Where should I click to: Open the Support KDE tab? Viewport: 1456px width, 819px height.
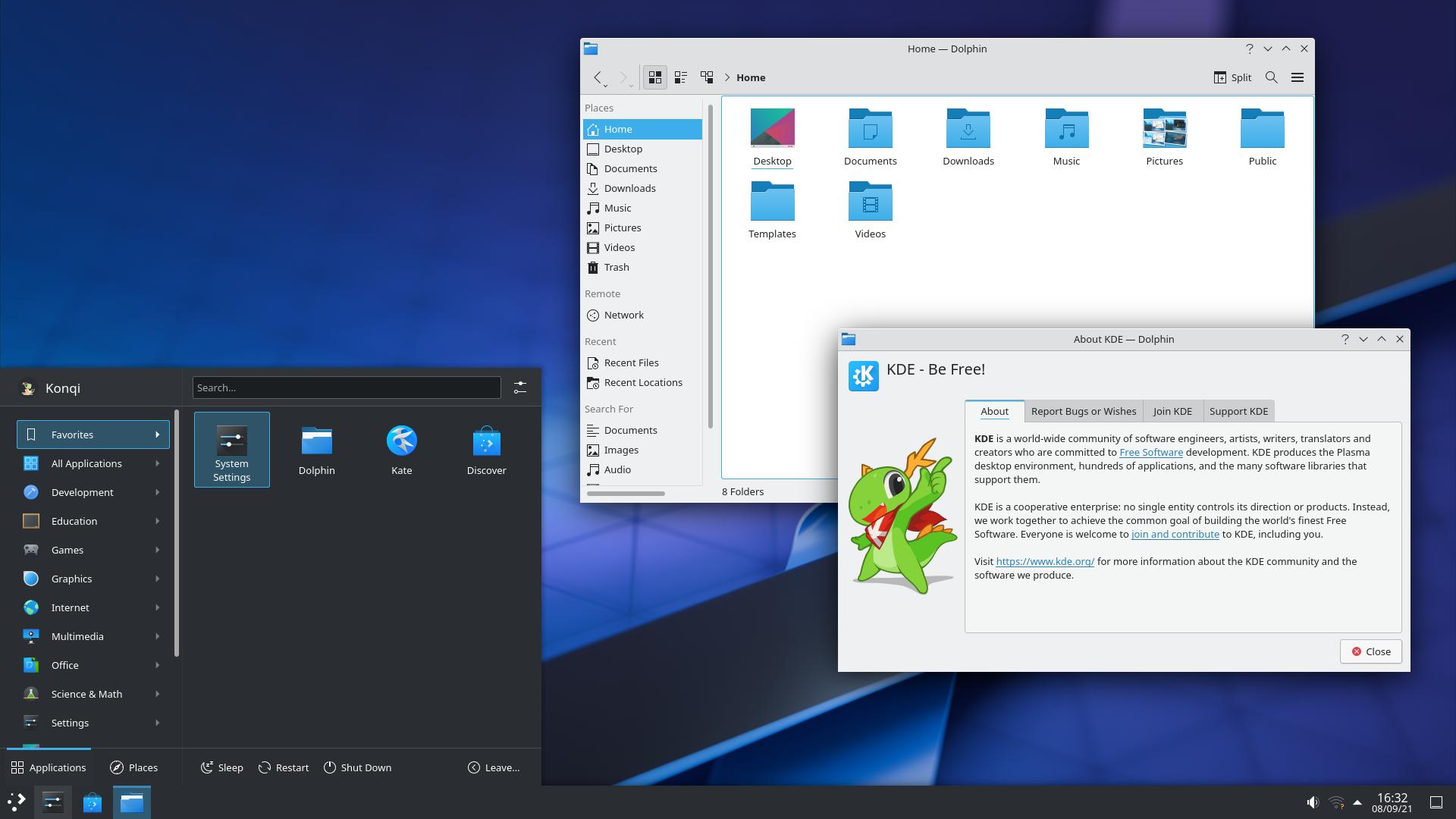pyautogui.click(x=1238, y=411)
